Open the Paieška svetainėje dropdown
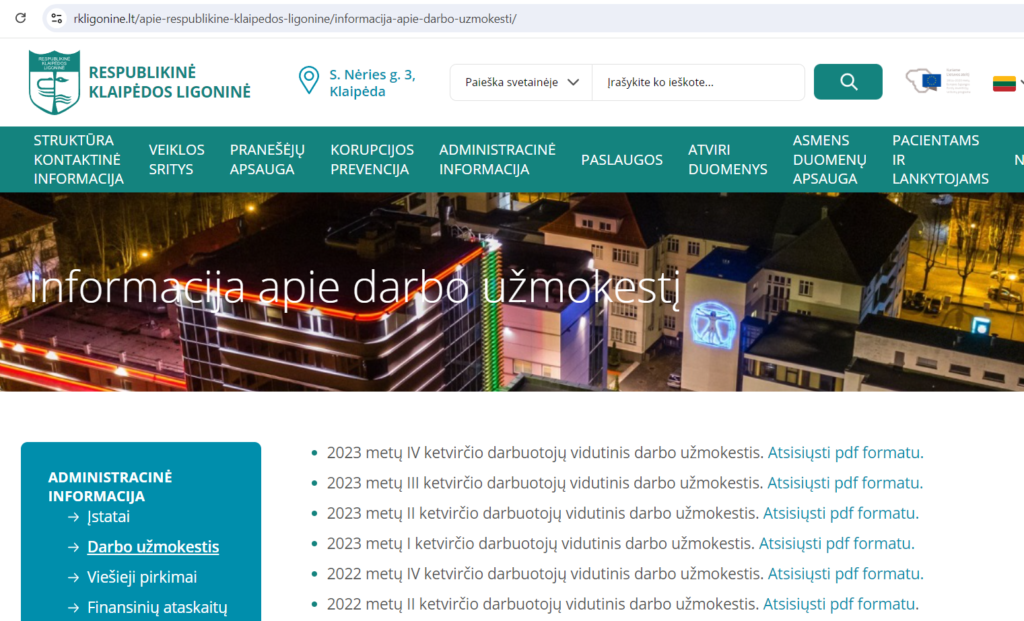 [521, 82]
